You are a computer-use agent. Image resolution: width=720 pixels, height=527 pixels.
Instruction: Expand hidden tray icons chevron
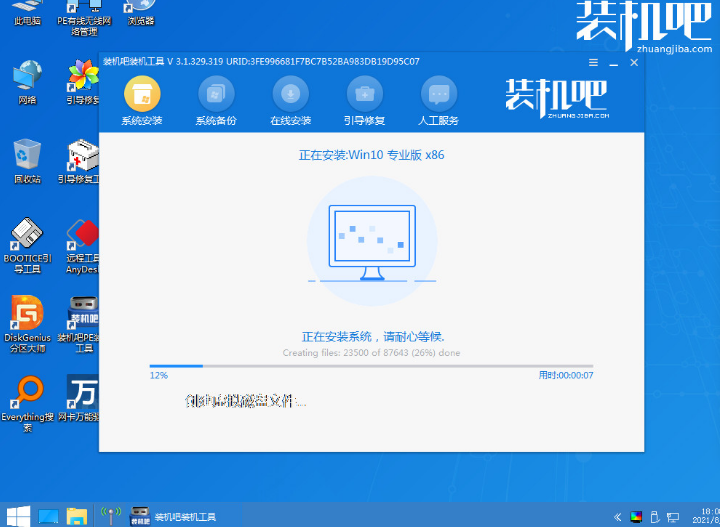tap(618, 517)
